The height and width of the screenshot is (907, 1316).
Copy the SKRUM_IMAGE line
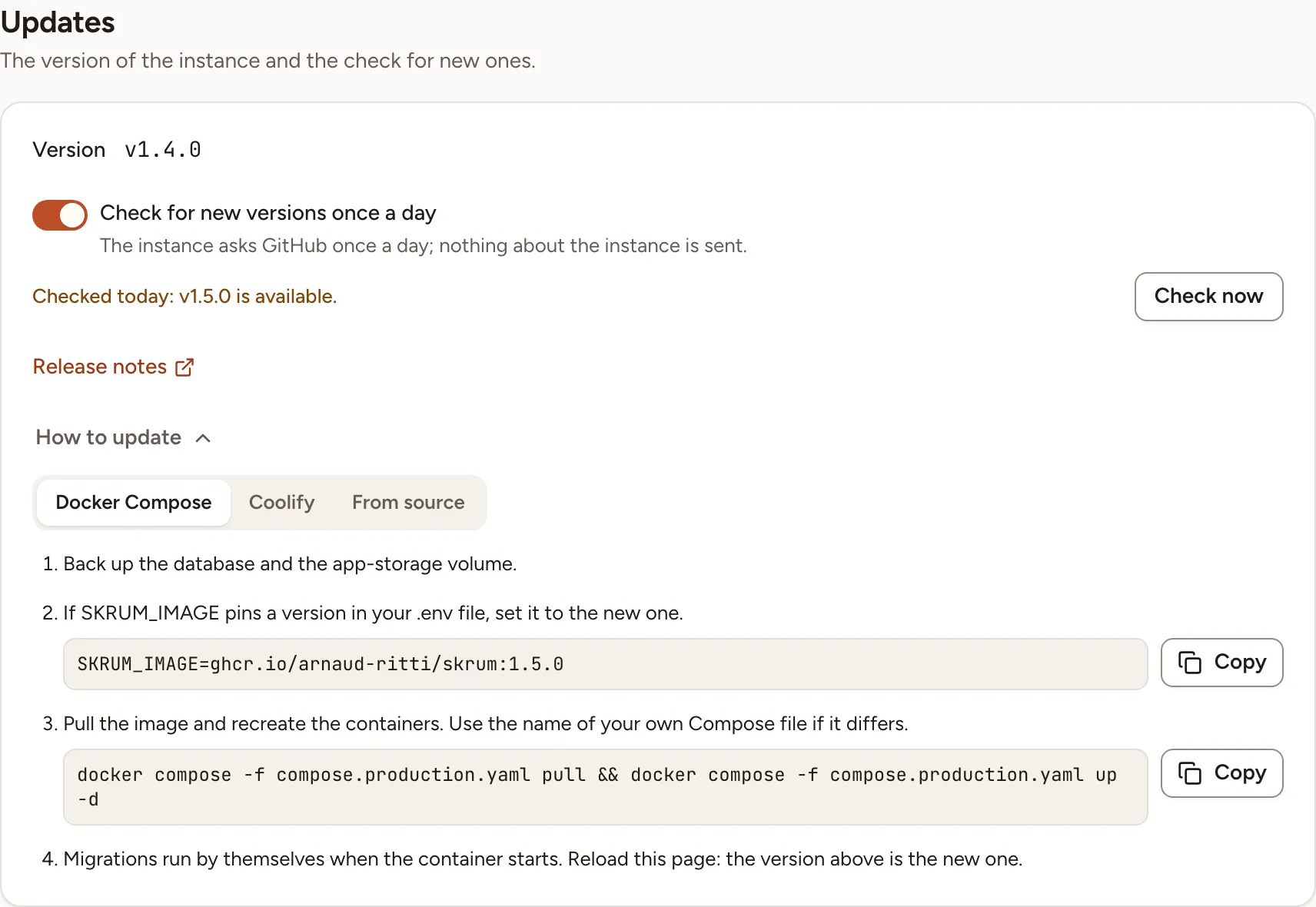coord(1221,663)
